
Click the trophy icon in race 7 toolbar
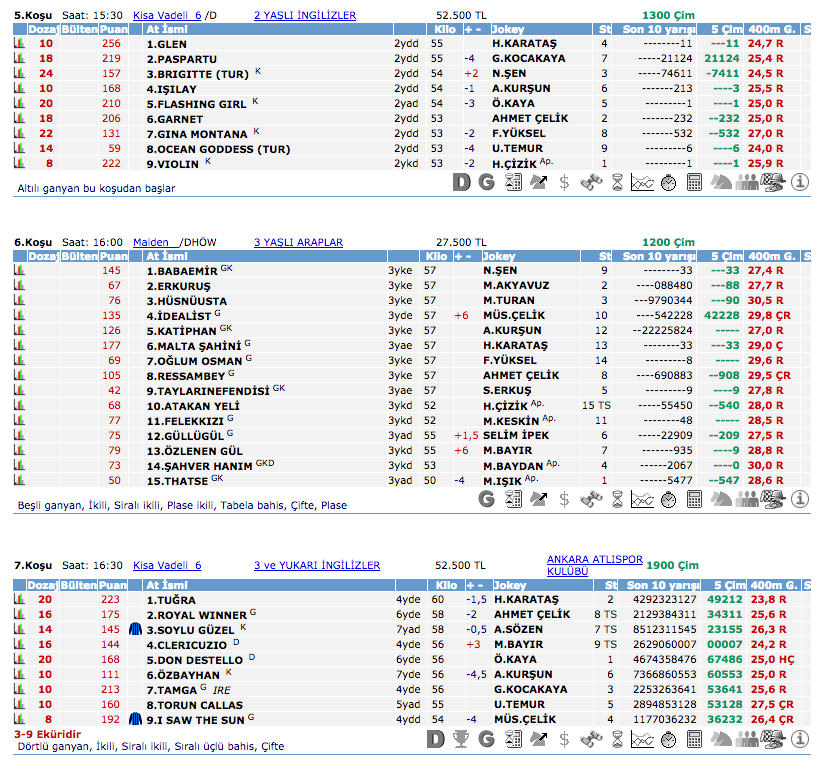coord(461,740)
